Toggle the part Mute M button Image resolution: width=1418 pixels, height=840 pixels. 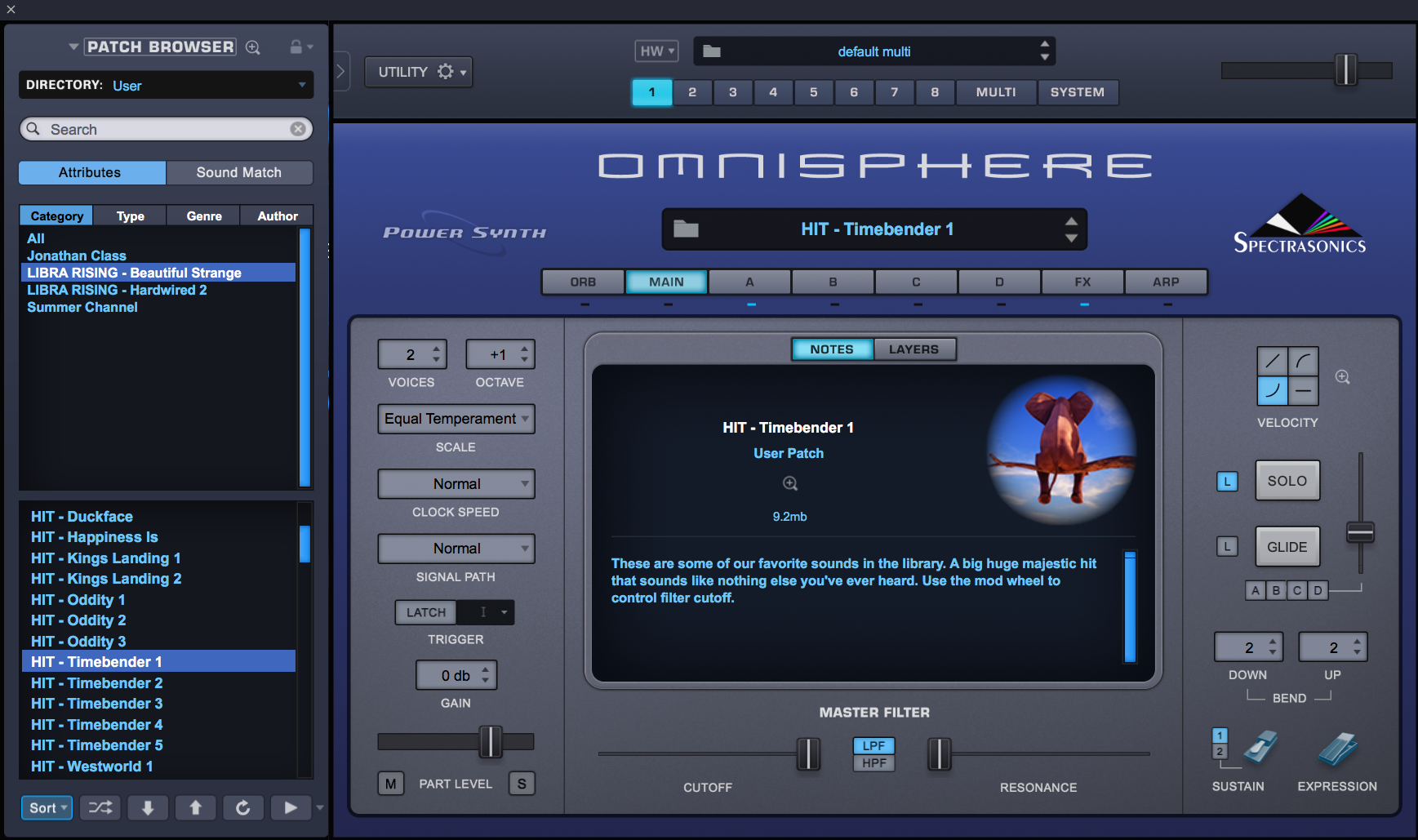pos(391,784)
